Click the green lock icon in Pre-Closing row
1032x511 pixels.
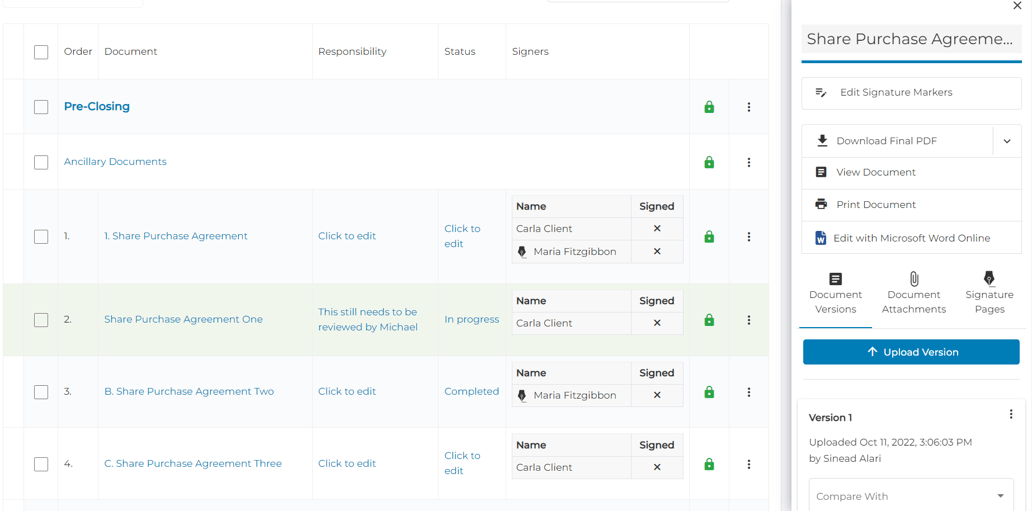709,107
